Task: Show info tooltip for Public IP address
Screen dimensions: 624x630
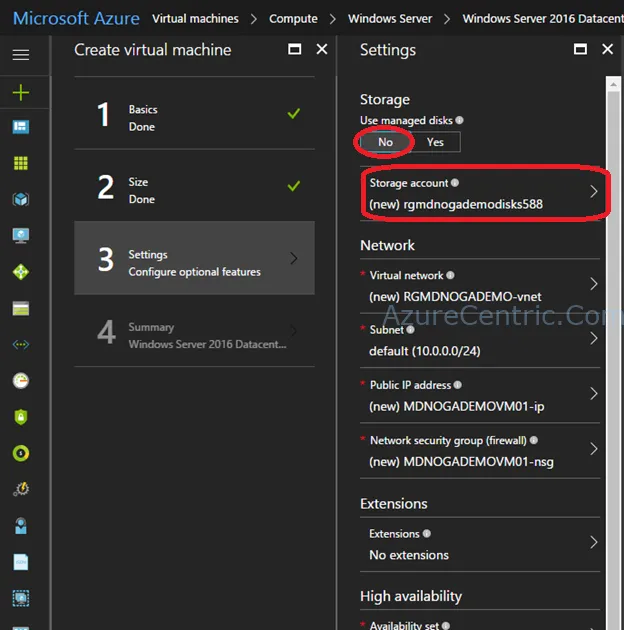Action: 458,385
